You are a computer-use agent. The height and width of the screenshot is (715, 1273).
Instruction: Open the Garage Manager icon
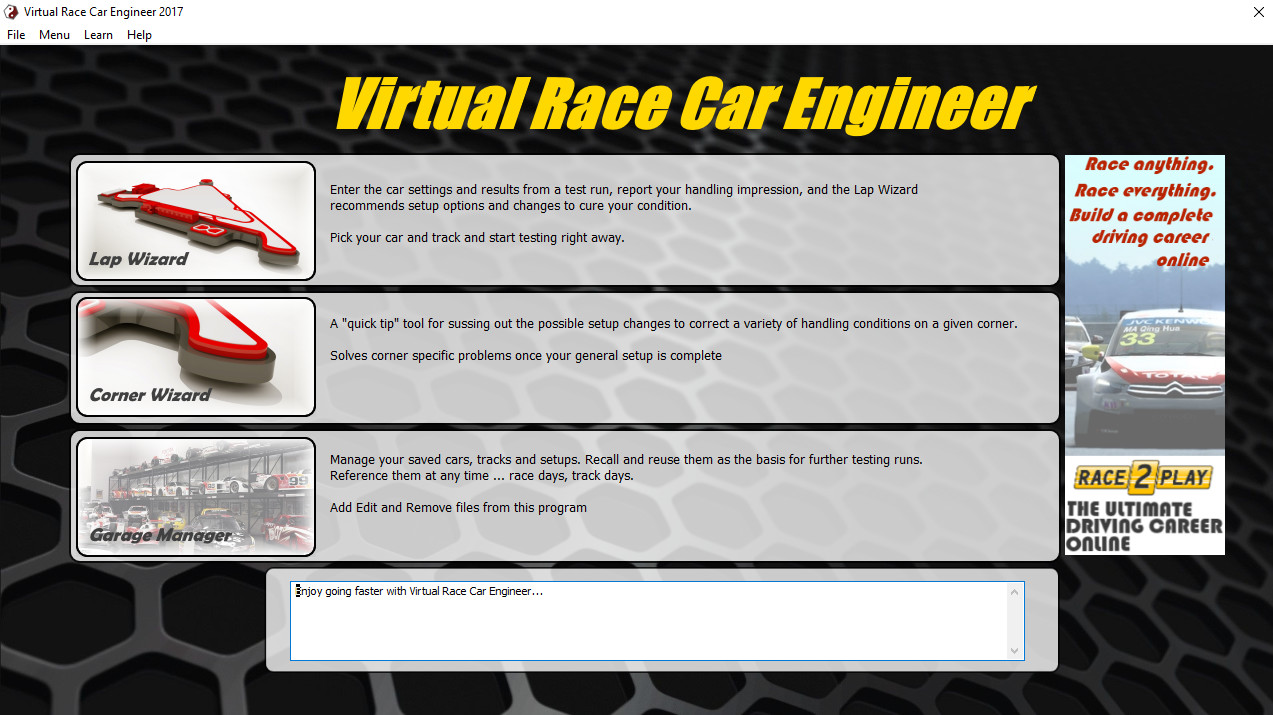(x=196, y=496)
